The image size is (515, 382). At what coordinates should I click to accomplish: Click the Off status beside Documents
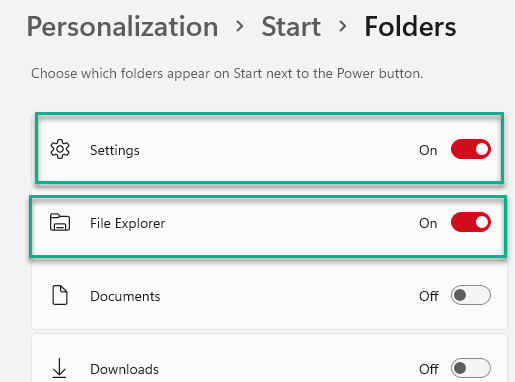click(429, 296)
